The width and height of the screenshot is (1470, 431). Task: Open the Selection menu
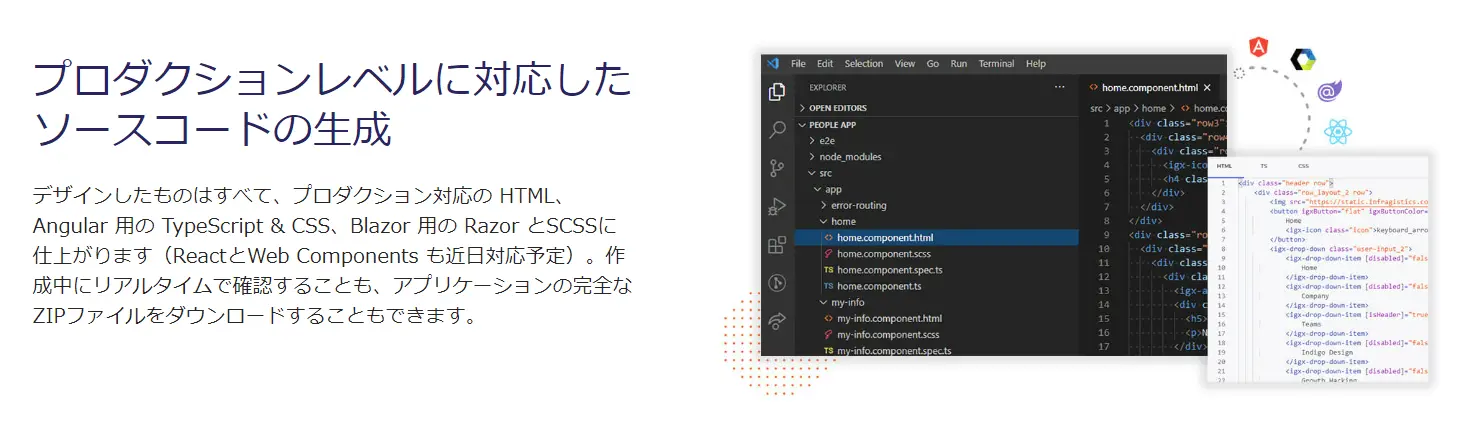coord(864,64)
